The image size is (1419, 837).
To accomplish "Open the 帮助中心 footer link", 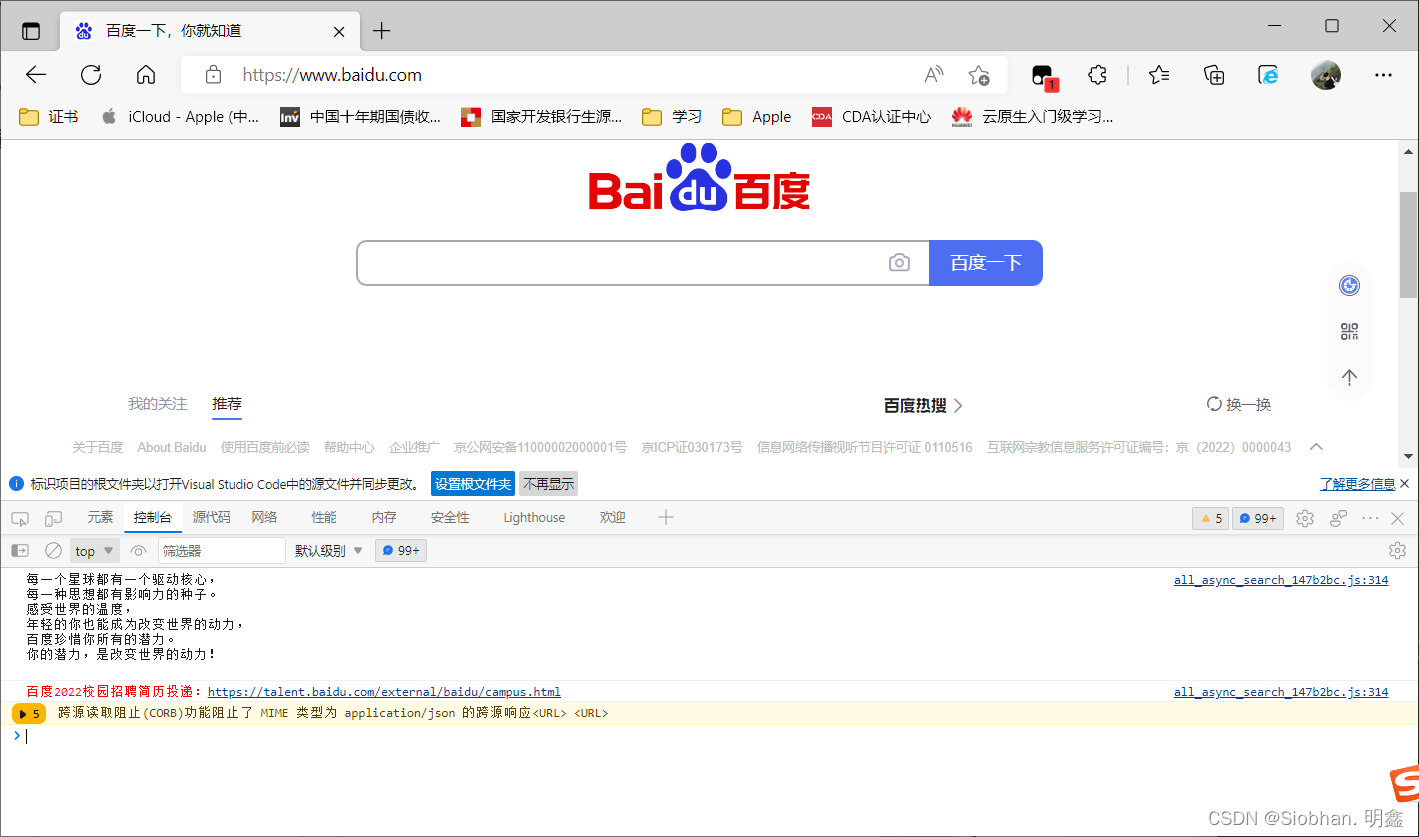I will (349, 447).
